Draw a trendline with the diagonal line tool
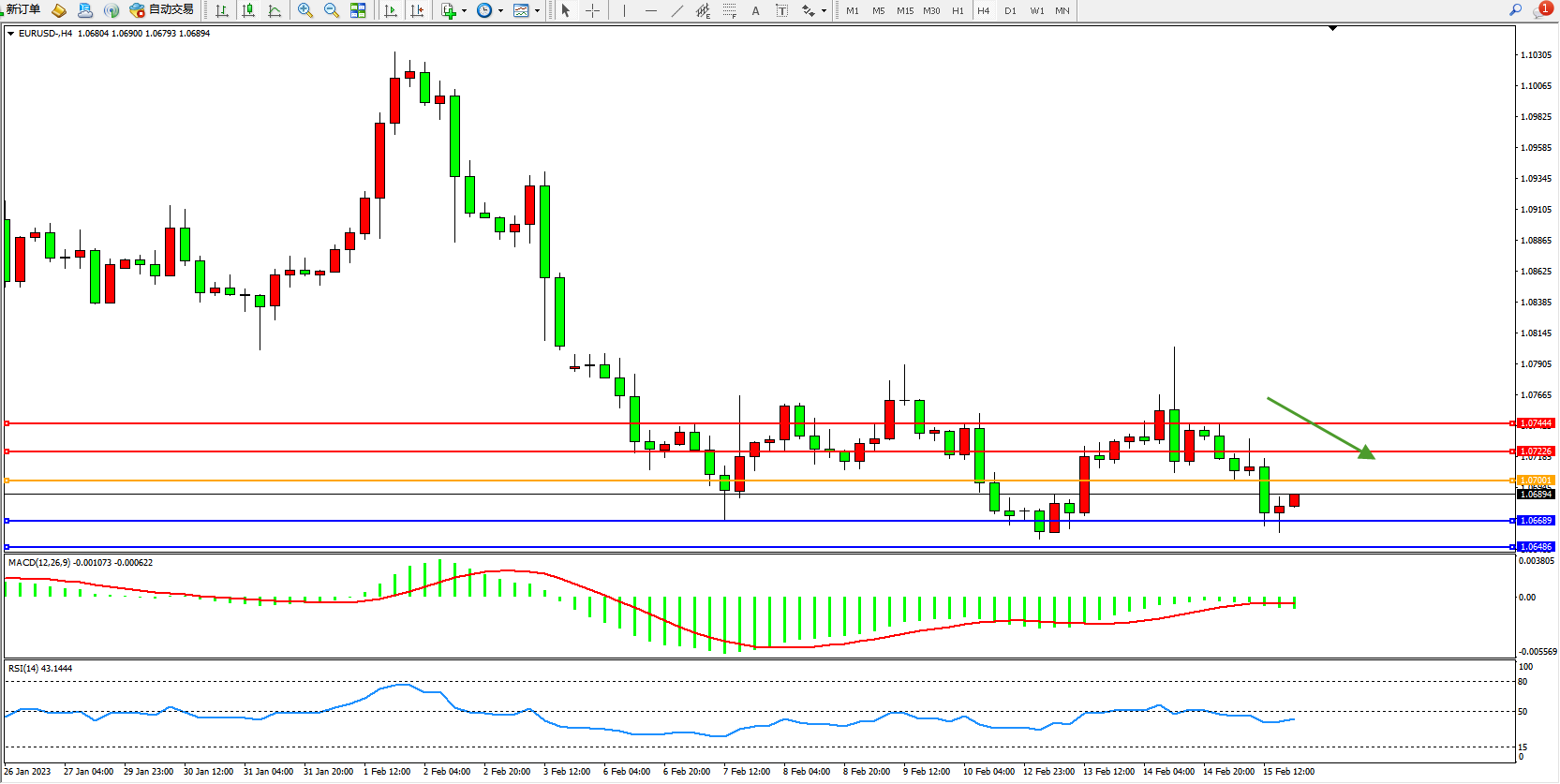 click(676, 10)
